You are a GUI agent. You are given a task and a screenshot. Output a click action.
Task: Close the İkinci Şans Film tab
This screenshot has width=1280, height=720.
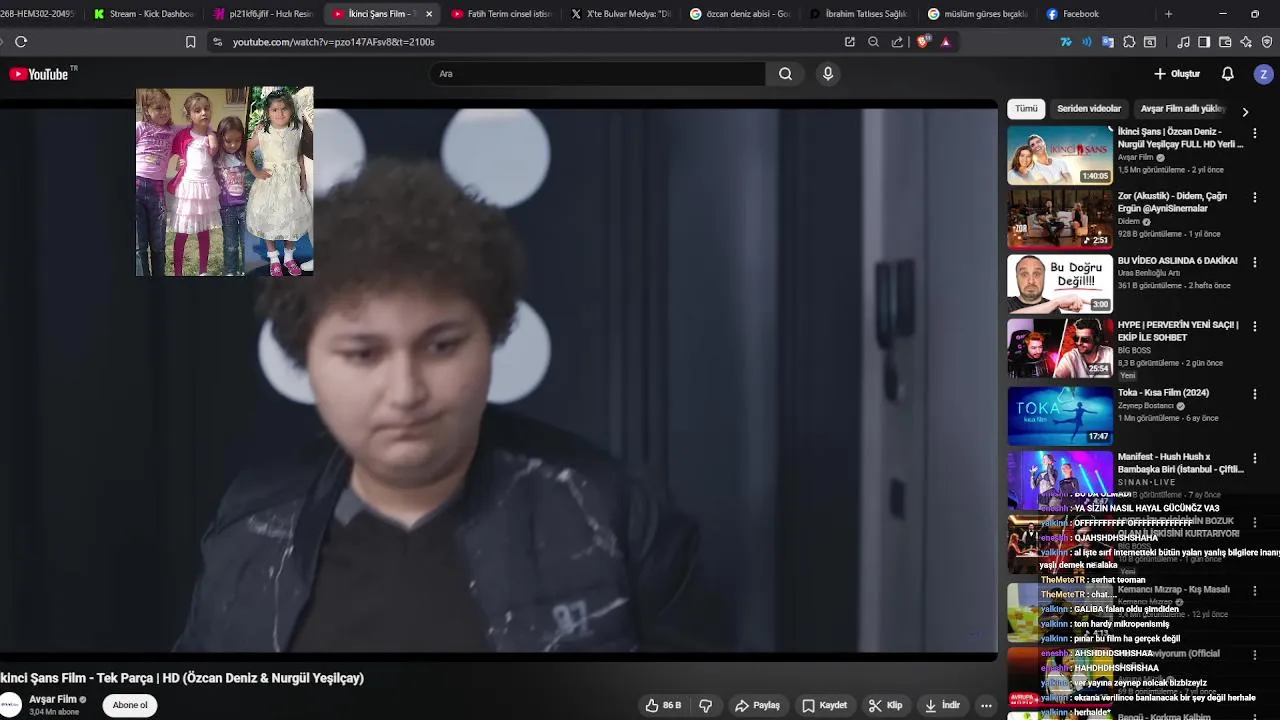point(429,14)
